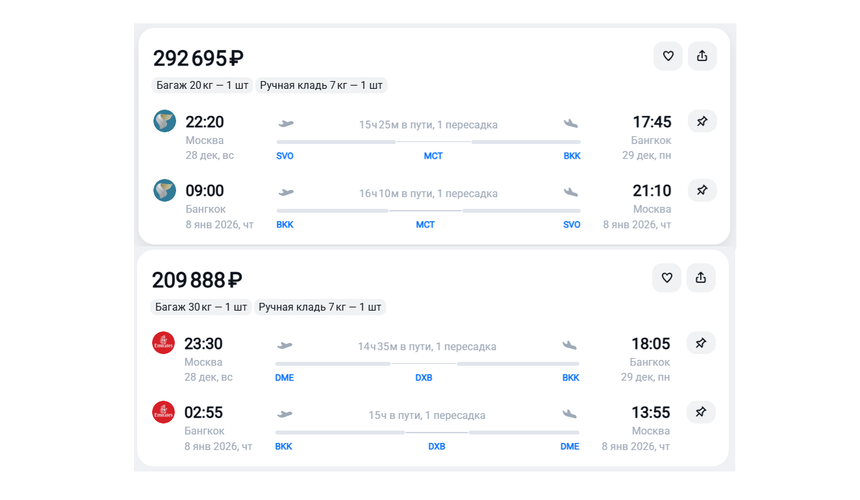
Task: Click the Oman Air logo on the 09:00 flight
Action: (165, 190)
